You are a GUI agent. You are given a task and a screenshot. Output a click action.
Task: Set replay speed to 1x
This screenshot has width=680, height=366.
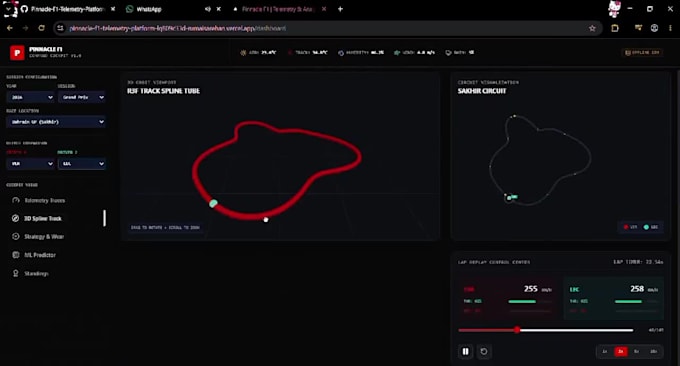click(605, 351)
